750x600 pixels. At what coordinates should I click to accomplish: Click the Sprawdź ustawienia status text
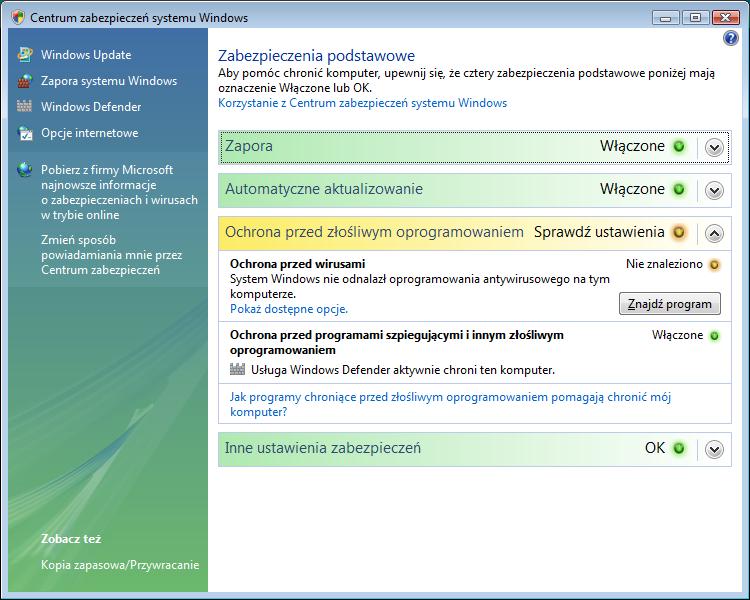pos(599,232)
